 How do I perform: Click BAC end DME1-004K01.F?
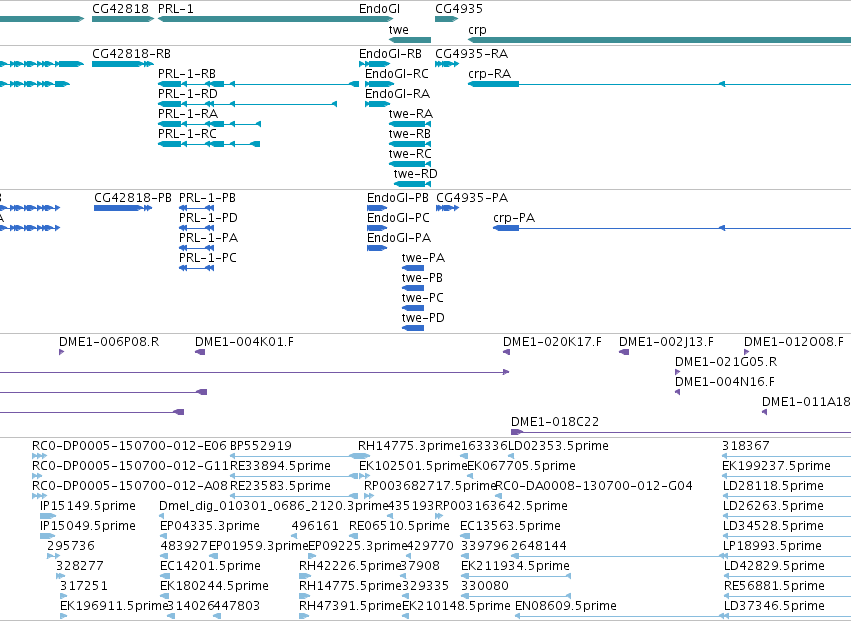pos(200,352)
